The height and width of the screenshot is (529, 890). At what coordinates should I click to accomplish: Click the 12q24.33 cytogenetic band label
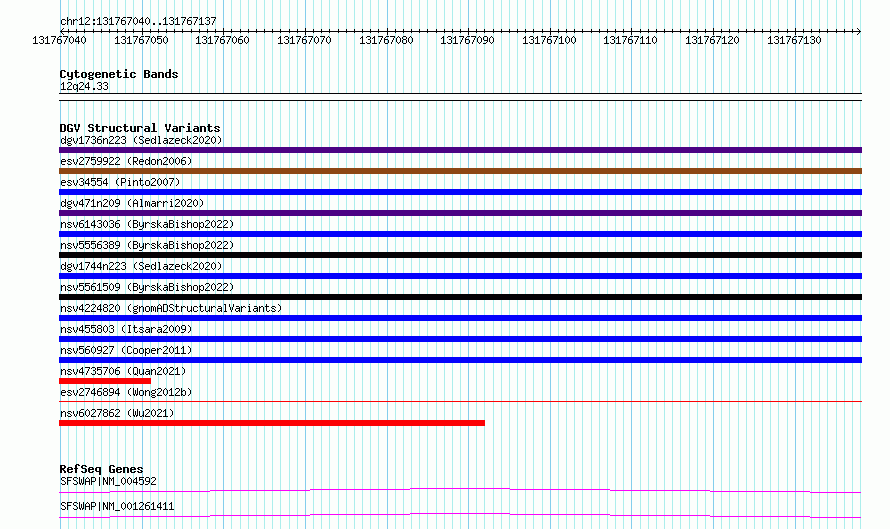click(x=84, y=86)
